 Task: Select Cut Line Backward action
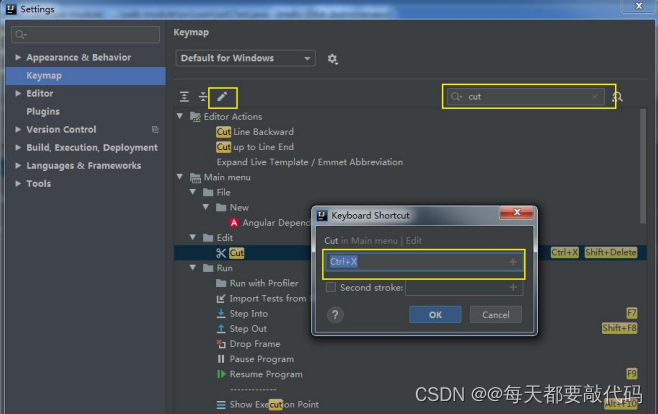coord(255,132)
